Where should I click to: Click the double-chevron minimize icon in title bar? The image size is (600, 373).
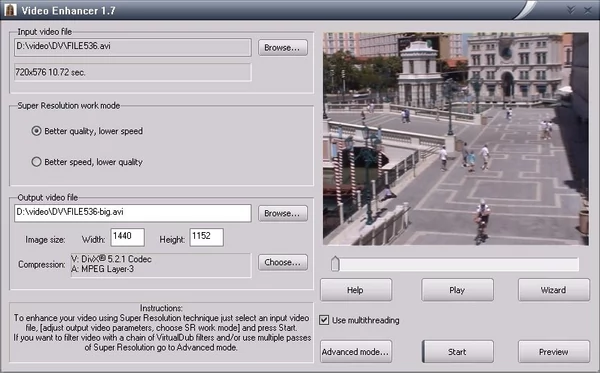pos(571,10)
